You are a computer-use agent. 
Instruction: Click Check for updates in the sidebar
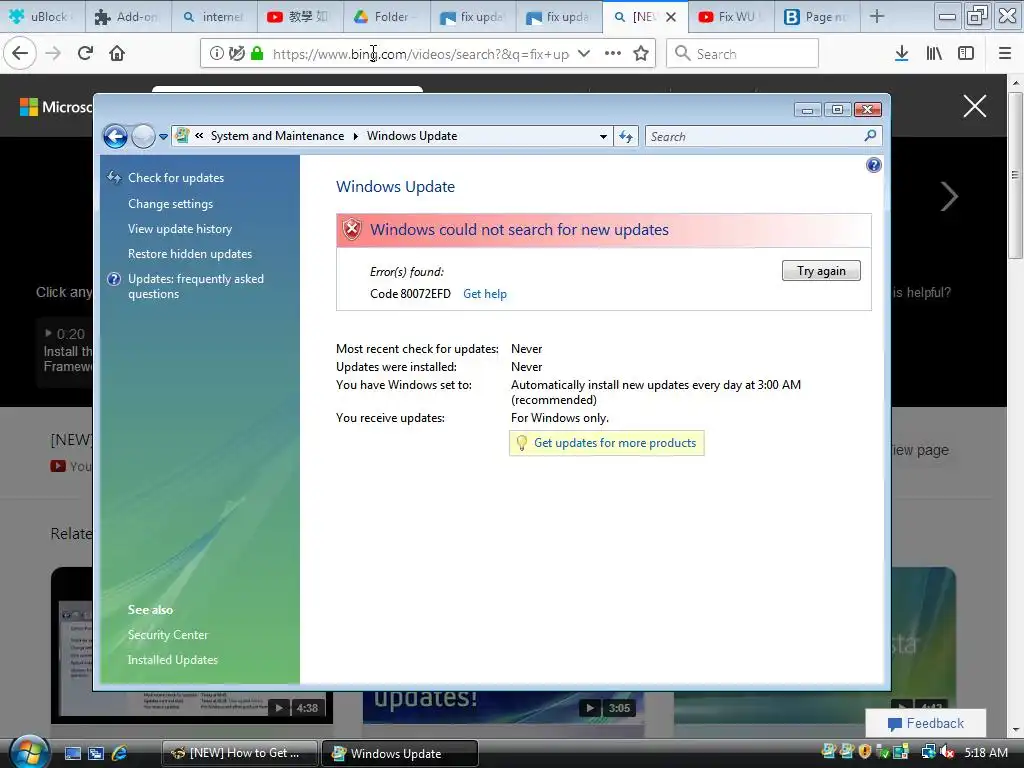(x=176, y=178)
